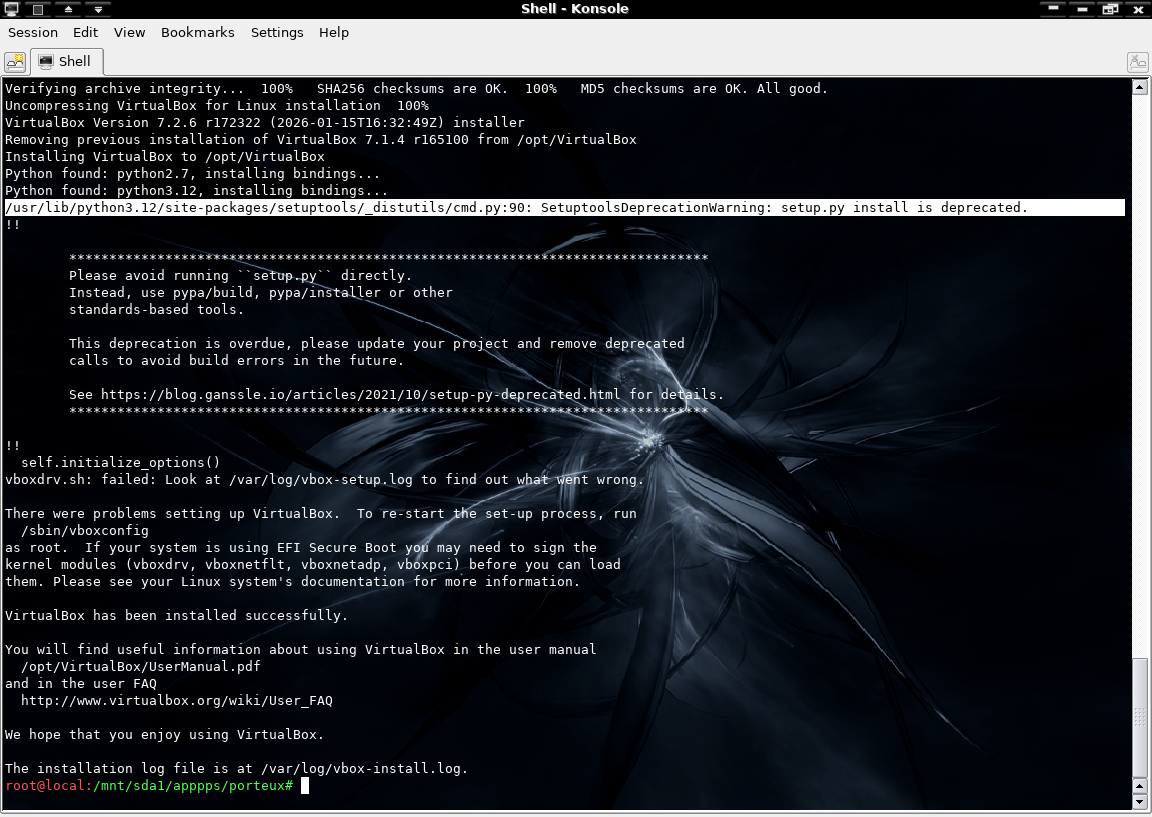This screenshot has width=1152, height=817.
Task: Open the View menu
Action: pyautogui.click(x=129, y=32)
